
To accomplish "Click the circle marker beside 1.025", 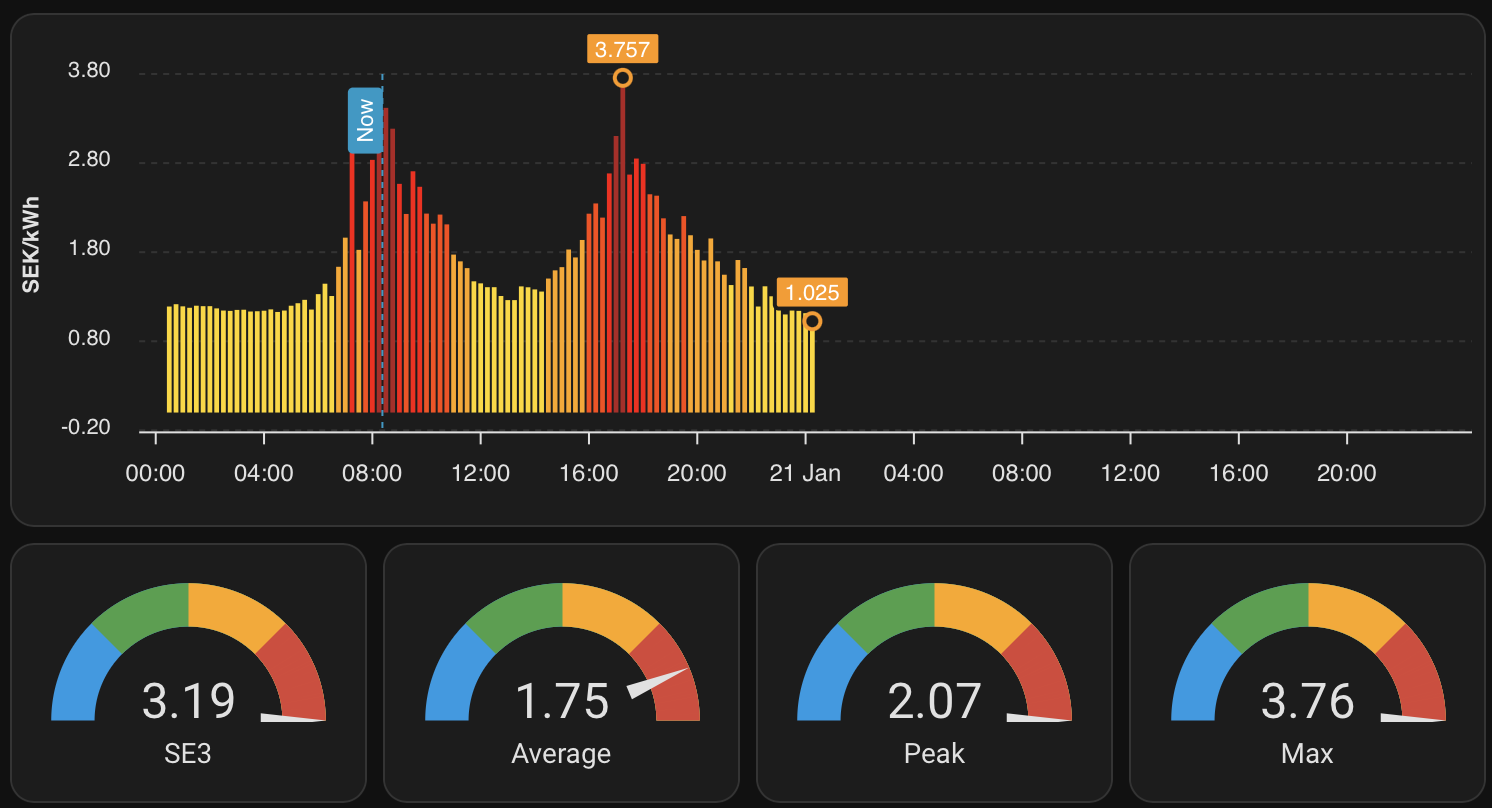I will point(812,321).
